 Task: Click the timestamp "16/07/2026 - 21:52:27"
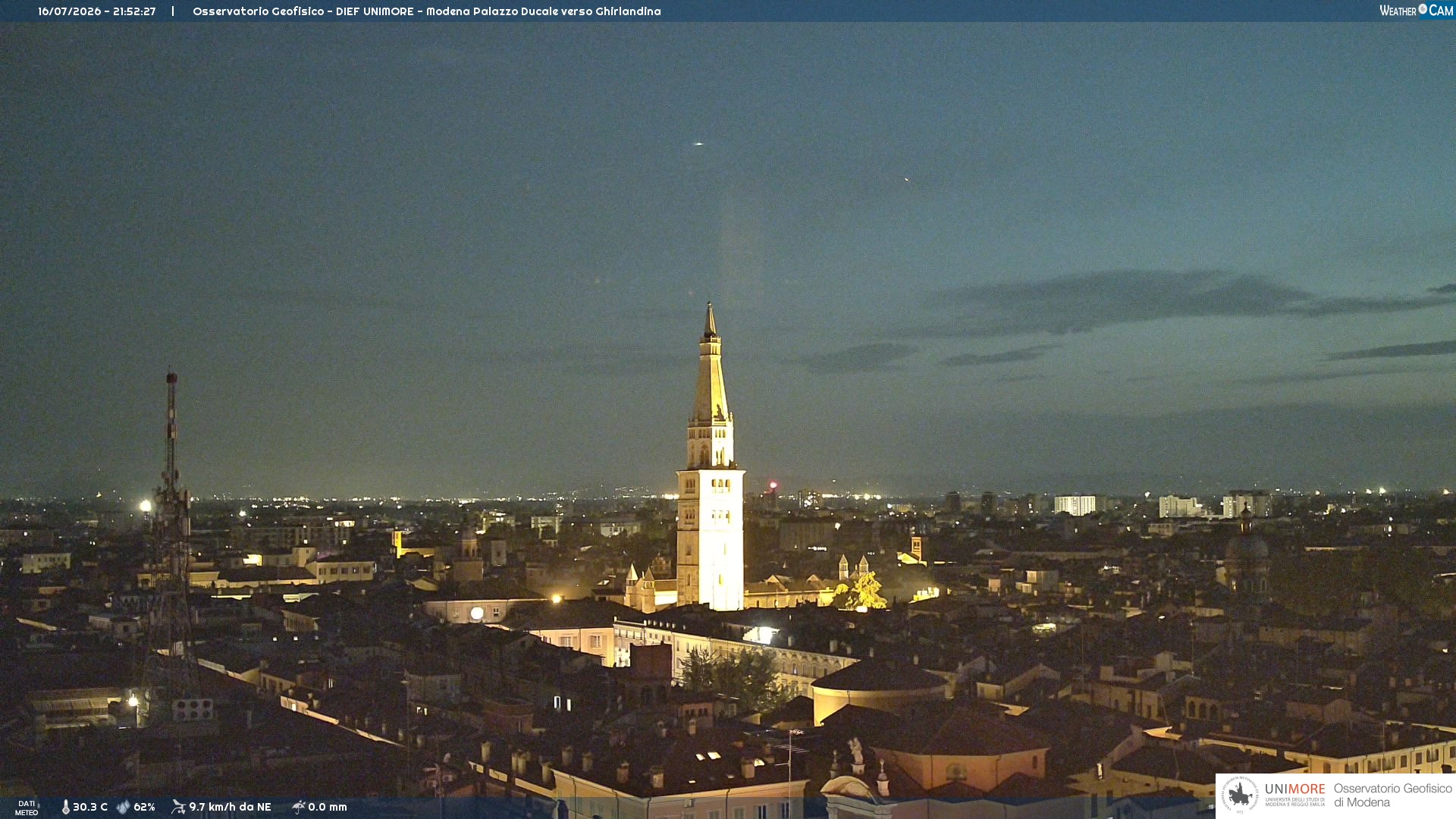click(x=97, y=11)
